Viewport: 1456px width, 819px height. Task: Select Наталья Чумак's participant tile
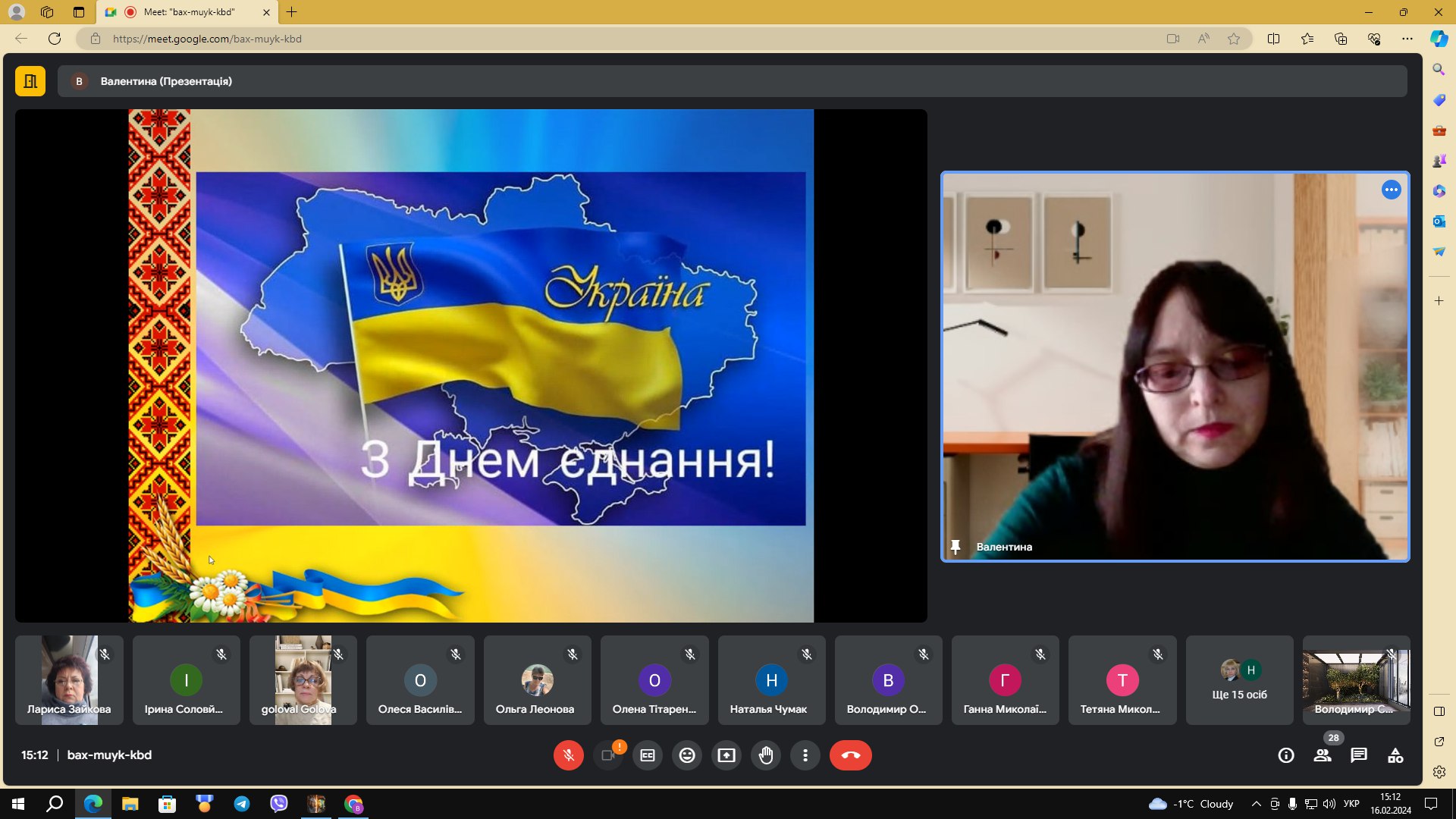[771, 680]
